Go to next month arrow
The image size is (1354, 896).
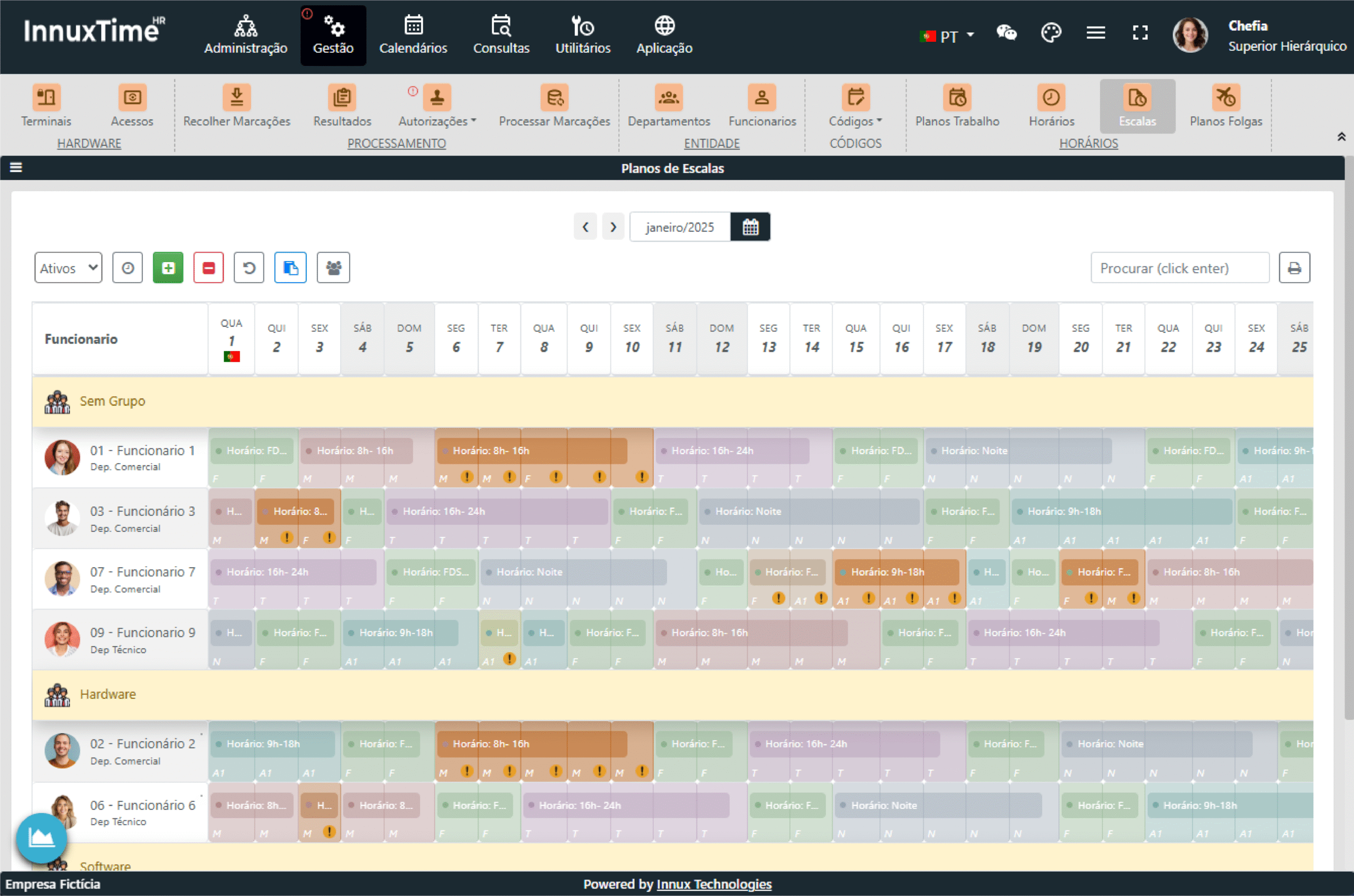tap(613, 227)
